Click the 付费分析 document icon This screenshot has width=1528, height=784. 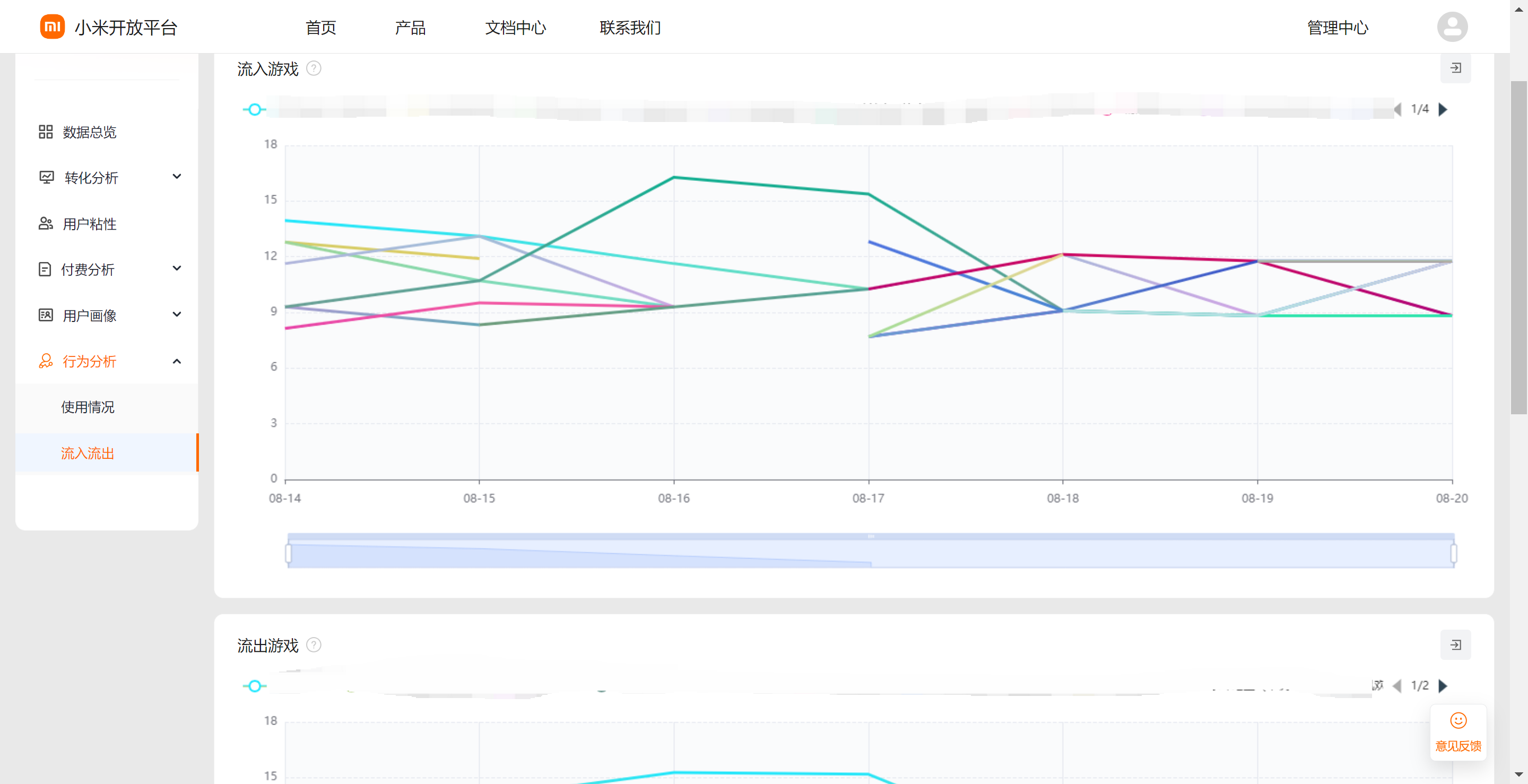point(45,269)
